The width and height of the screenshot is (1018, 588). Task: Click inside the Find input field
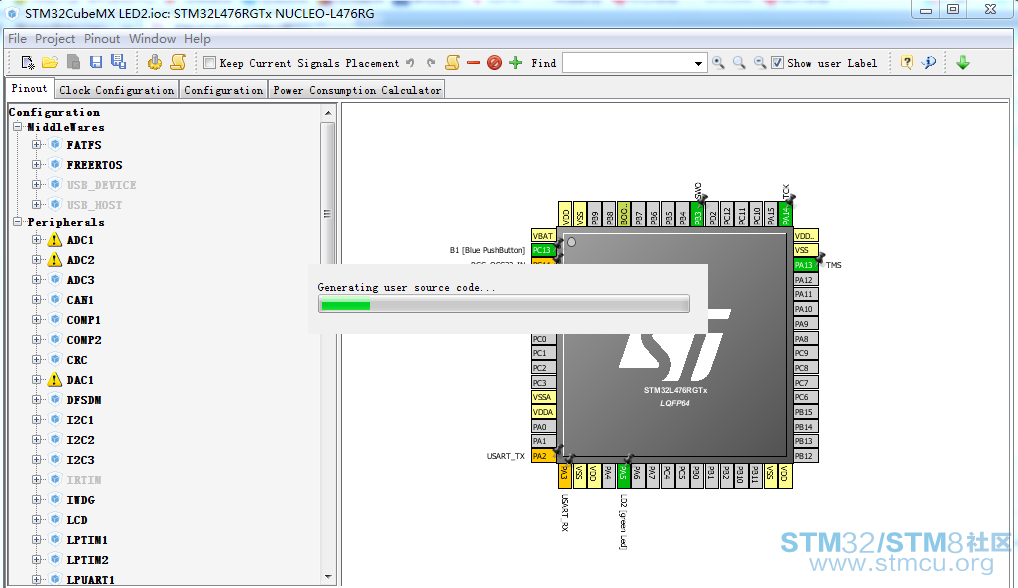tap(627, 64)
